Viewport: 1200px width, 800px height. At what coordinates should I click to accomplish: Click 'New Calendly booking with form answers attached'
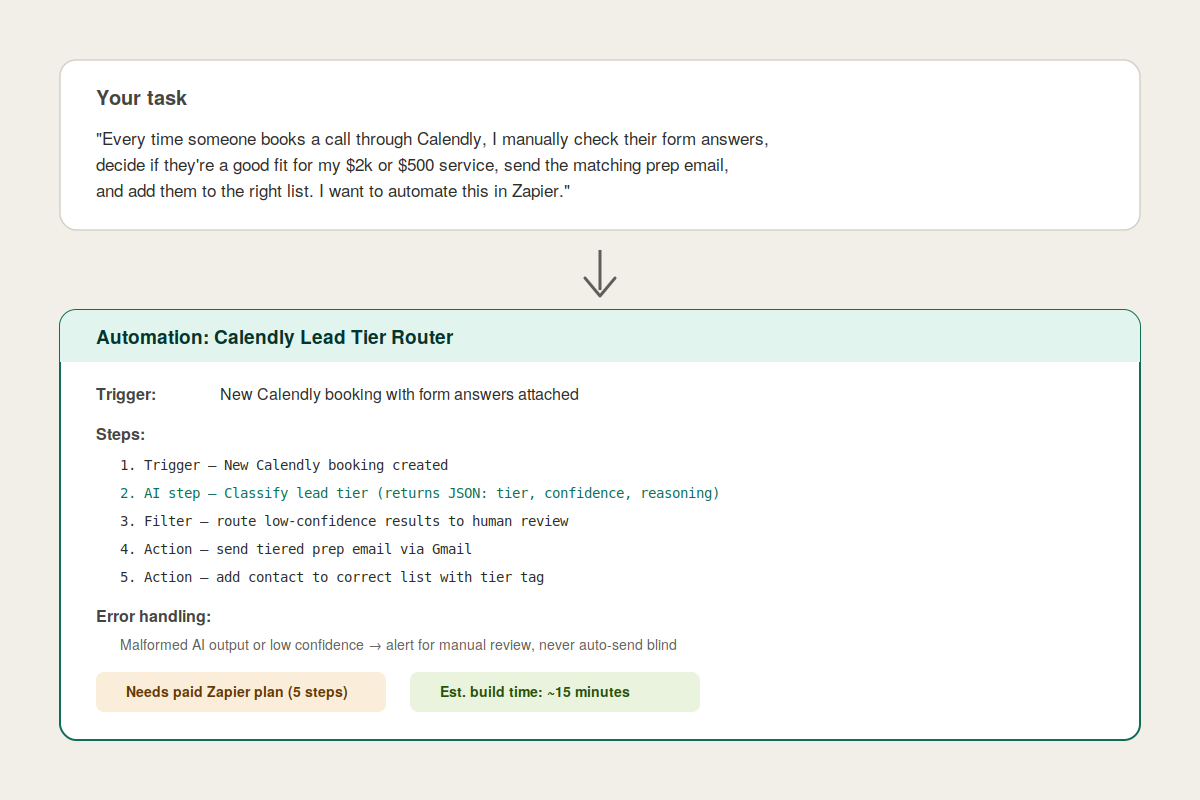pos(399,394)
